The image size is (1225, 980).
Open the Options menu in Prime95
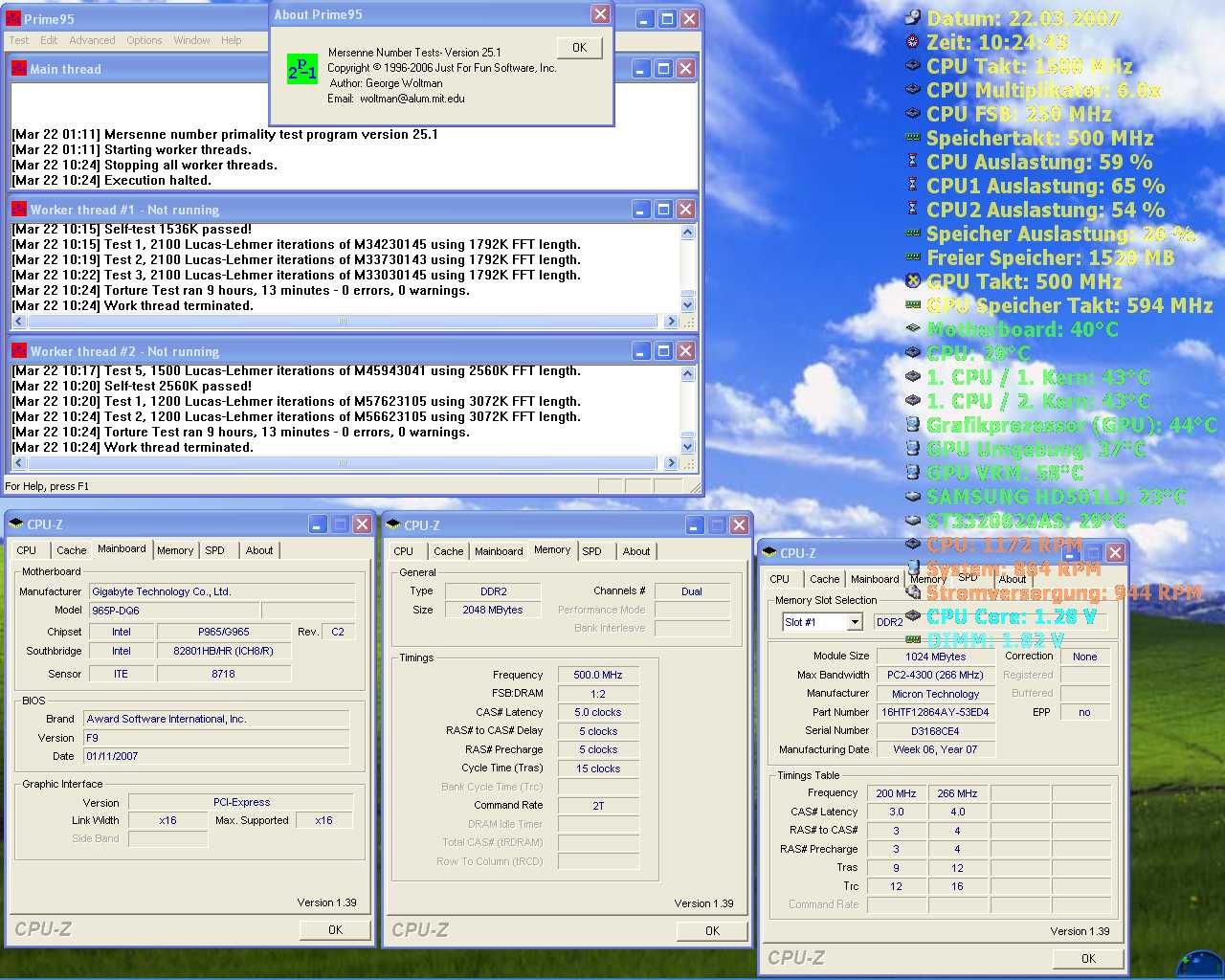[145, 40]
